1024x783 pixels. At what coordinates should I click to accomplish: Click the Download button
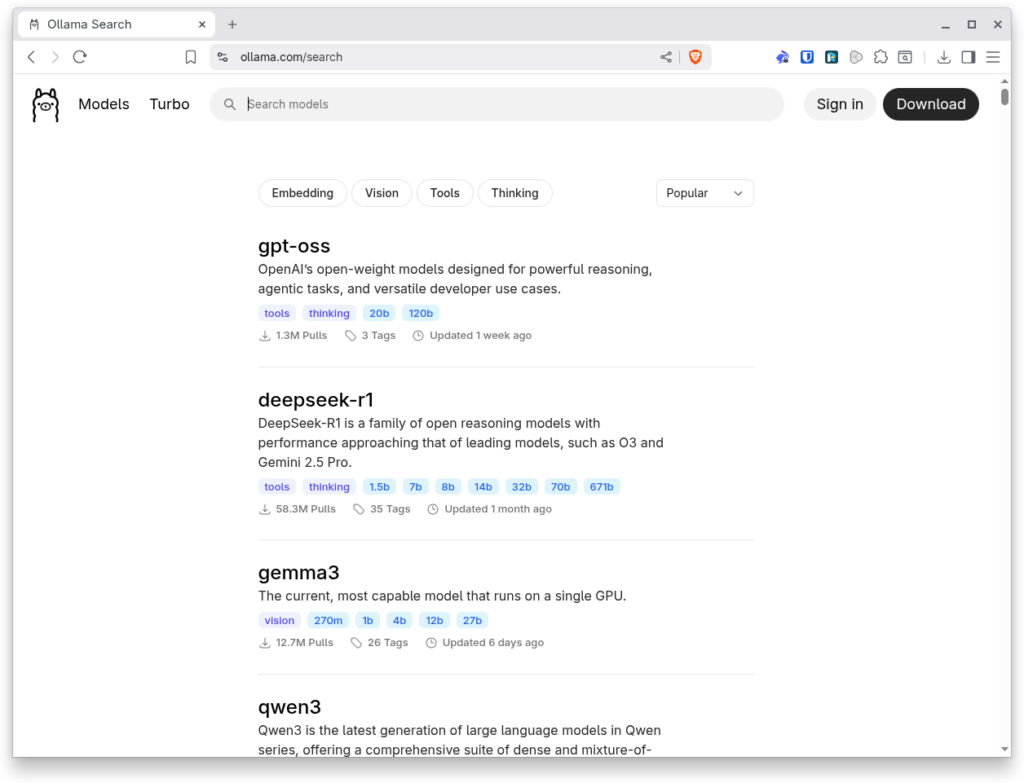[931, 104]
